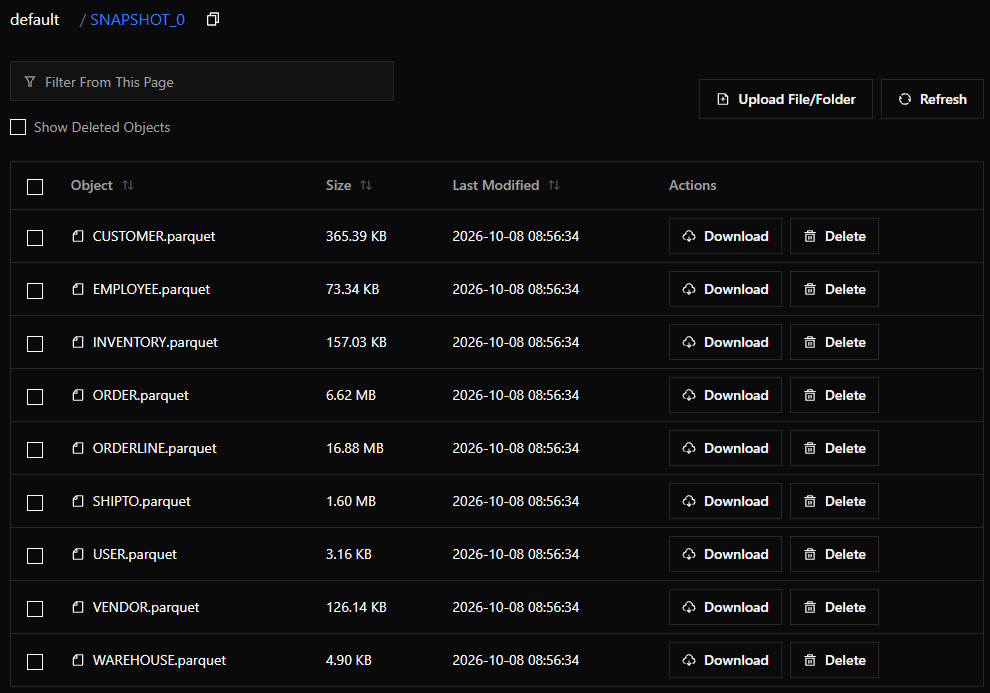This screenshot has height=693, width=990.
Task: Download SHIPTO.parquet
Action: (725, 501)
